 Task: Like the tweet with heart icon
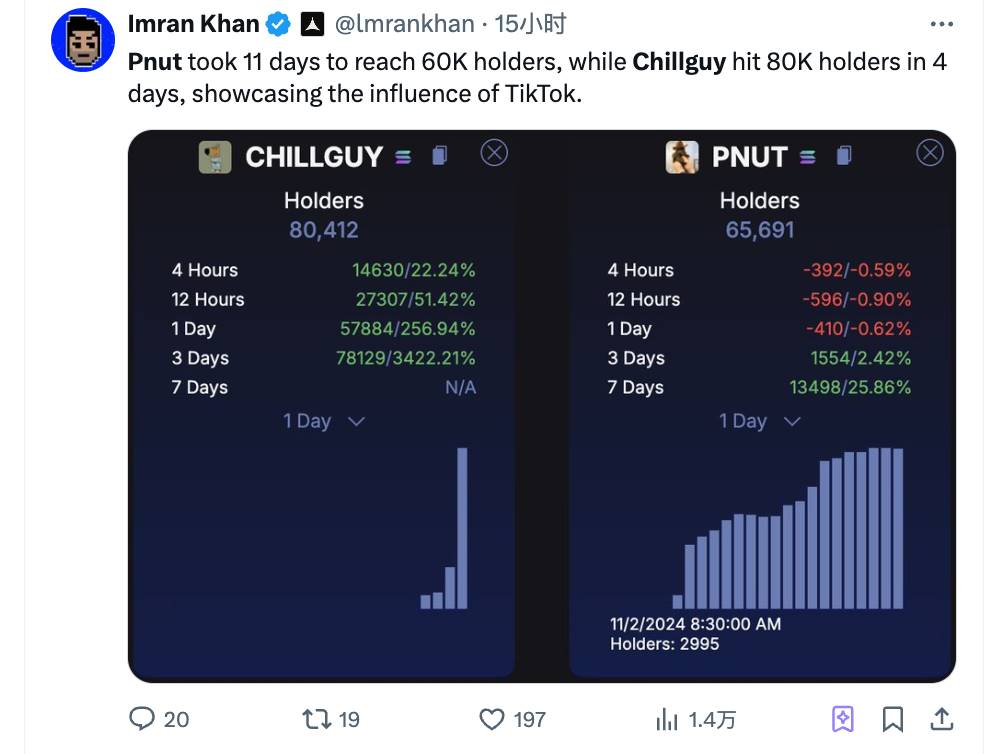coord(492,718)
